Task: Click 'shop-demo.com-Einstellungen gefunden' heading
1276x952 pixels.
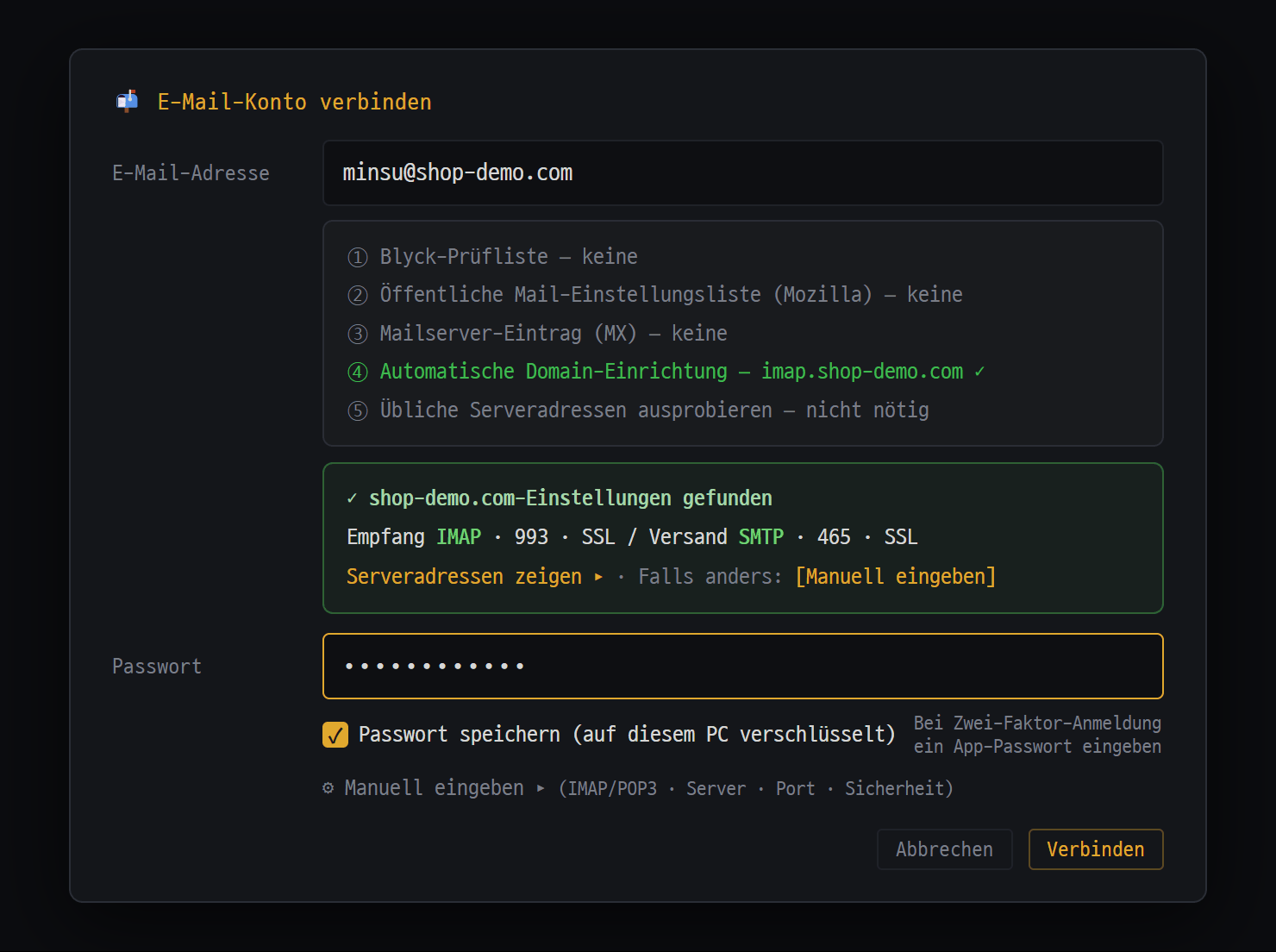Action: click(x=571, y=498)
